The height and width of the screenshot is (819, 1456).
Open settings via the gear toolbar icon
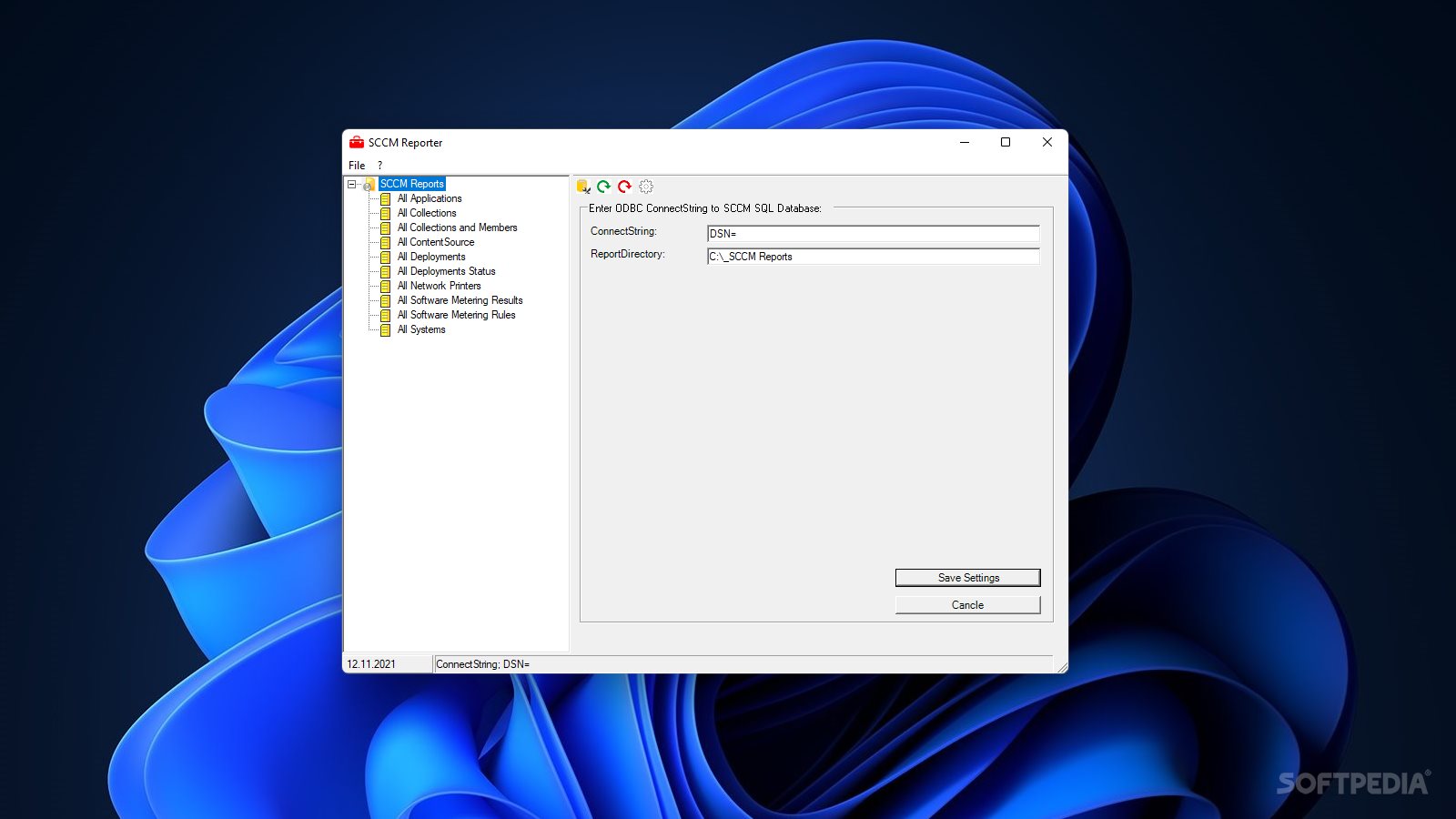point(646,187)
